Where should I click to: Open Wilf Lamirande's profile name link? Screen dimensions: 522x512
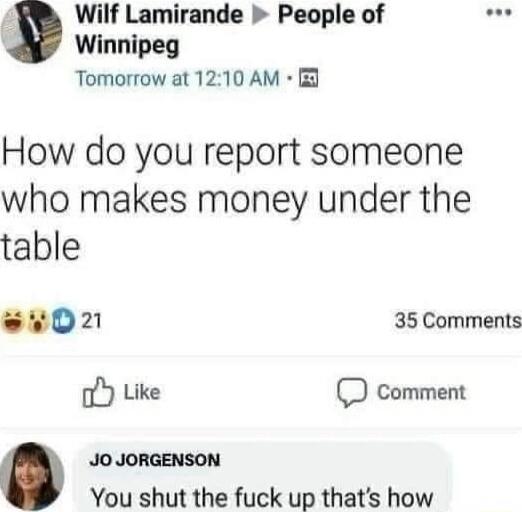pos(159,15)
